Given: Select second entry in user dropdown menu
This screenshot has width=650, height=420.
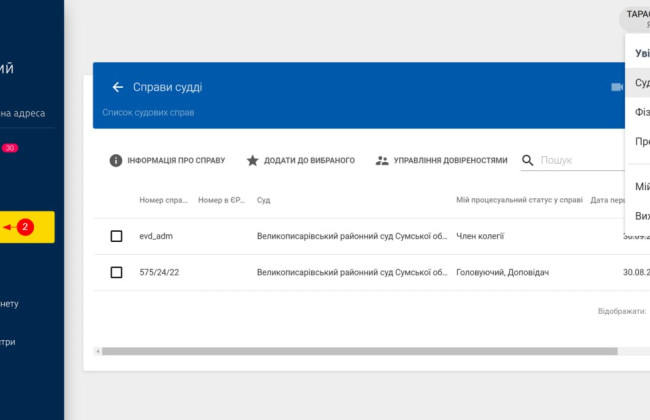Looking at the screenshot, I should 642,82.
